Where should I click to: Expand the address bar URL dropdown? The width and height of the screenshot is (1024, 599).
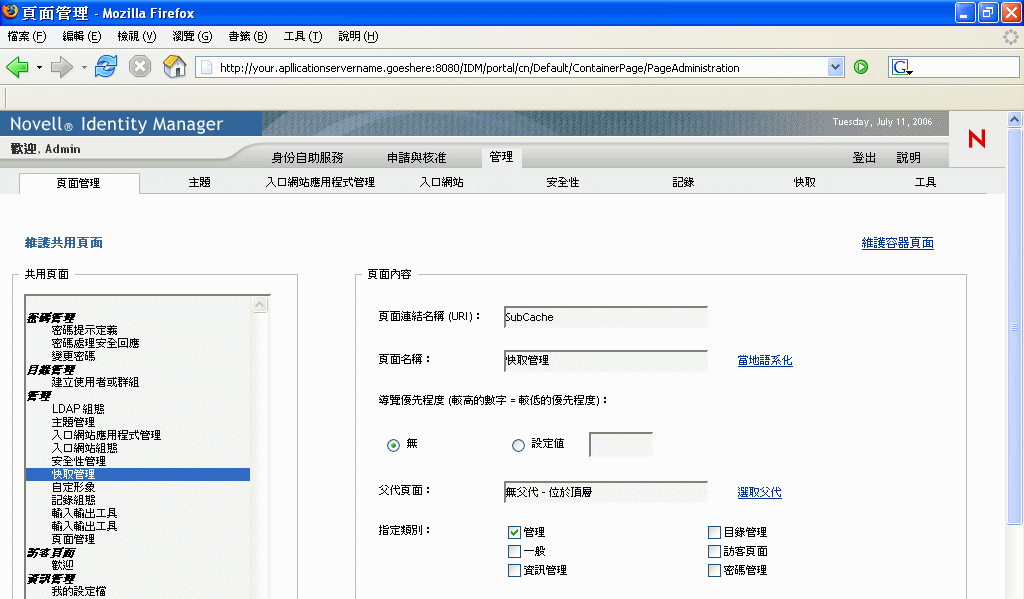pos(835,67)
